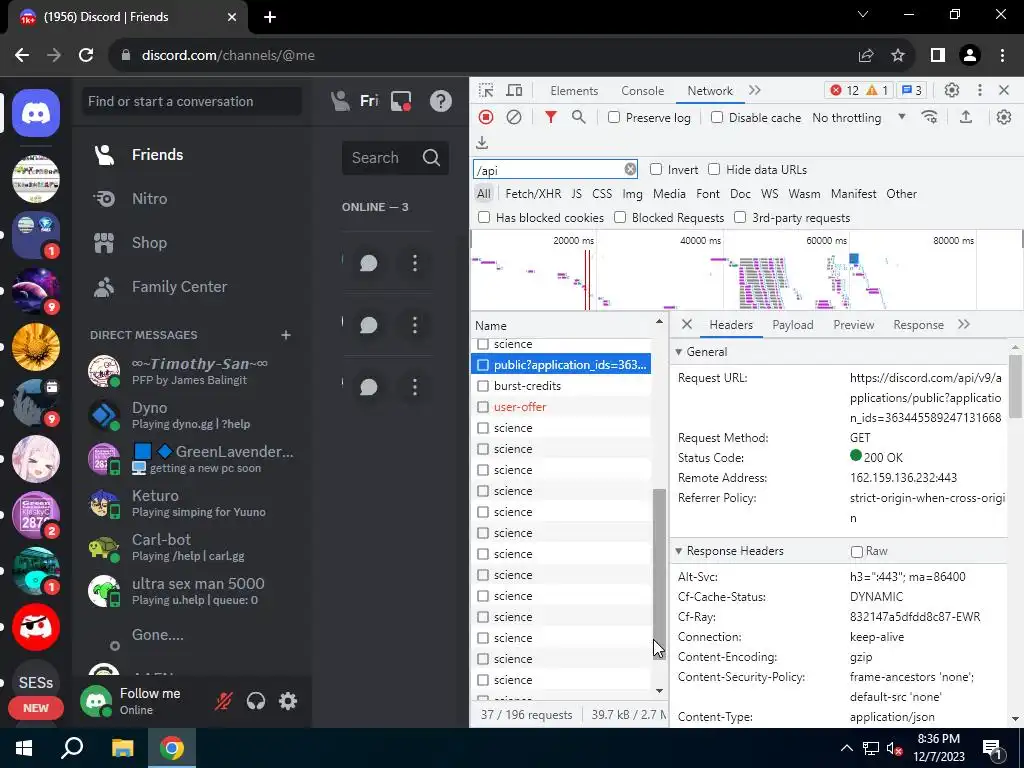The image size is (1024, 768).
Task: Check Has blocked cookies
Action: pos(484,217)
